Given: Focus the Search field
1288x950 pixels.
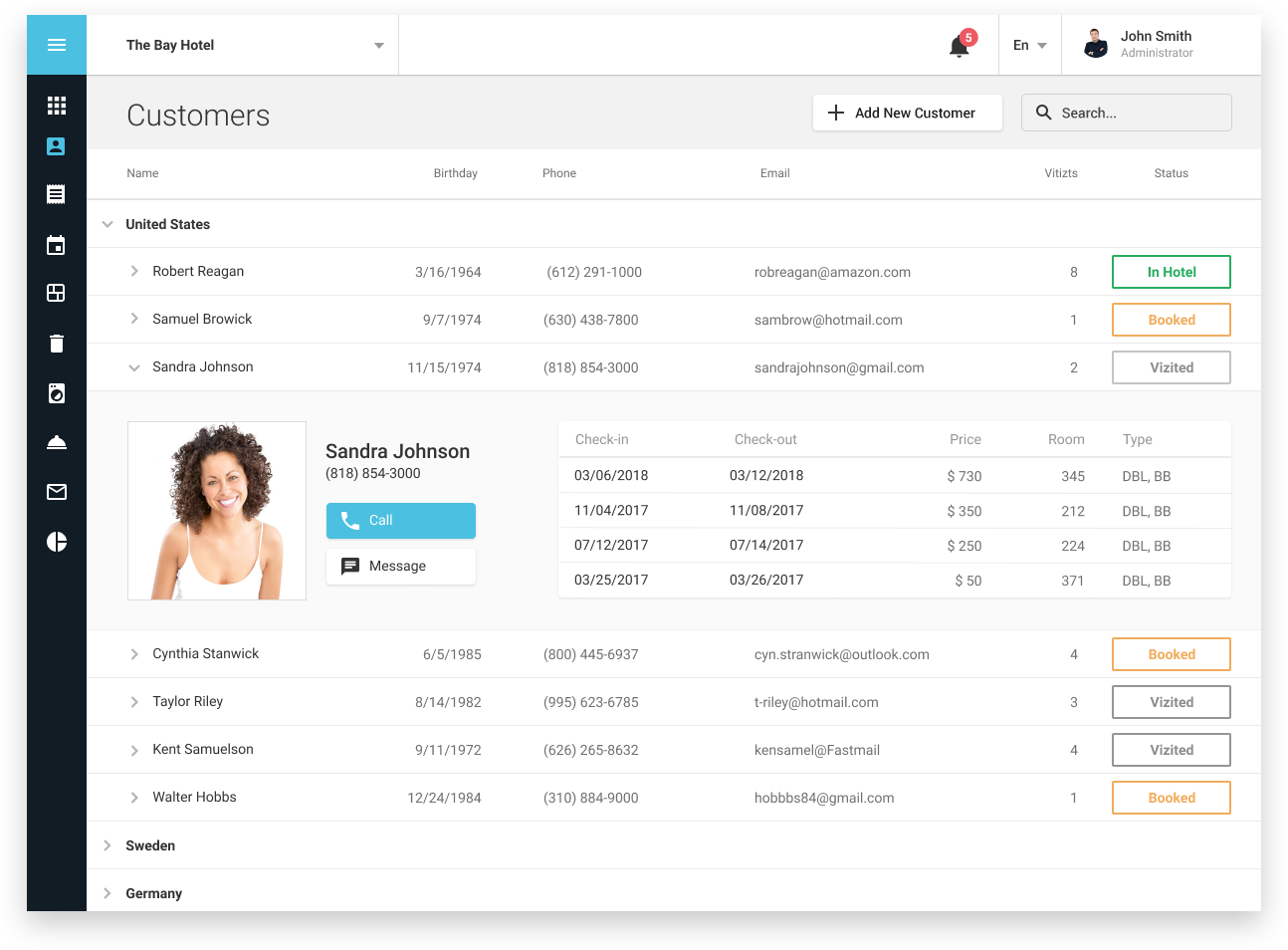Looking at the screenshot, I should [1127, 113].
